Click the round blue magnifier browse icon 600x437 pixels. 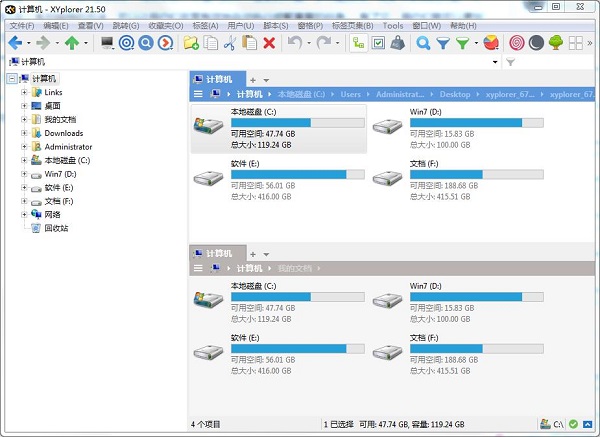click(x=146, y=43)
